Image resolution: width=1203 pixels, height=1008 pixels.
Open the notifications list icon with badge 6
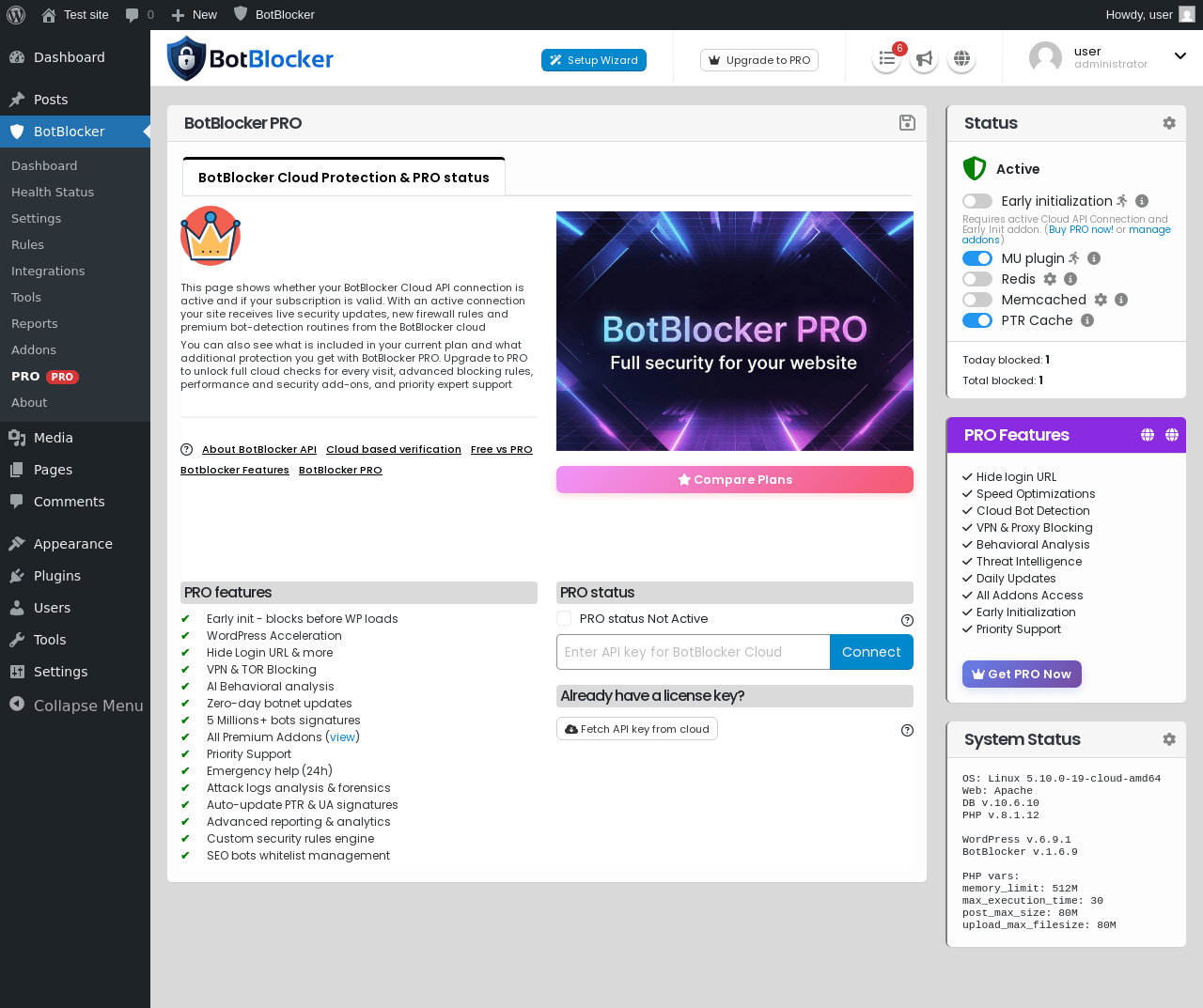886,59
